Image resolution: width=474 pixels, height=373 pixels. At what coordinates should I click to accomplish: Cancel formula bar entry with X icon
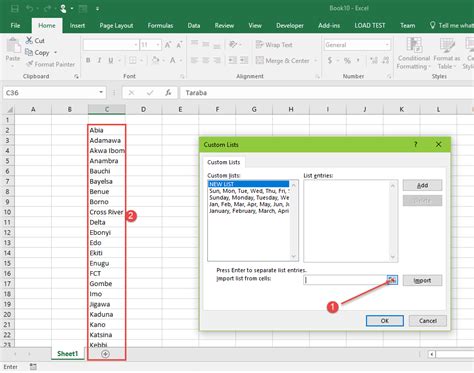tap(131, 93)
